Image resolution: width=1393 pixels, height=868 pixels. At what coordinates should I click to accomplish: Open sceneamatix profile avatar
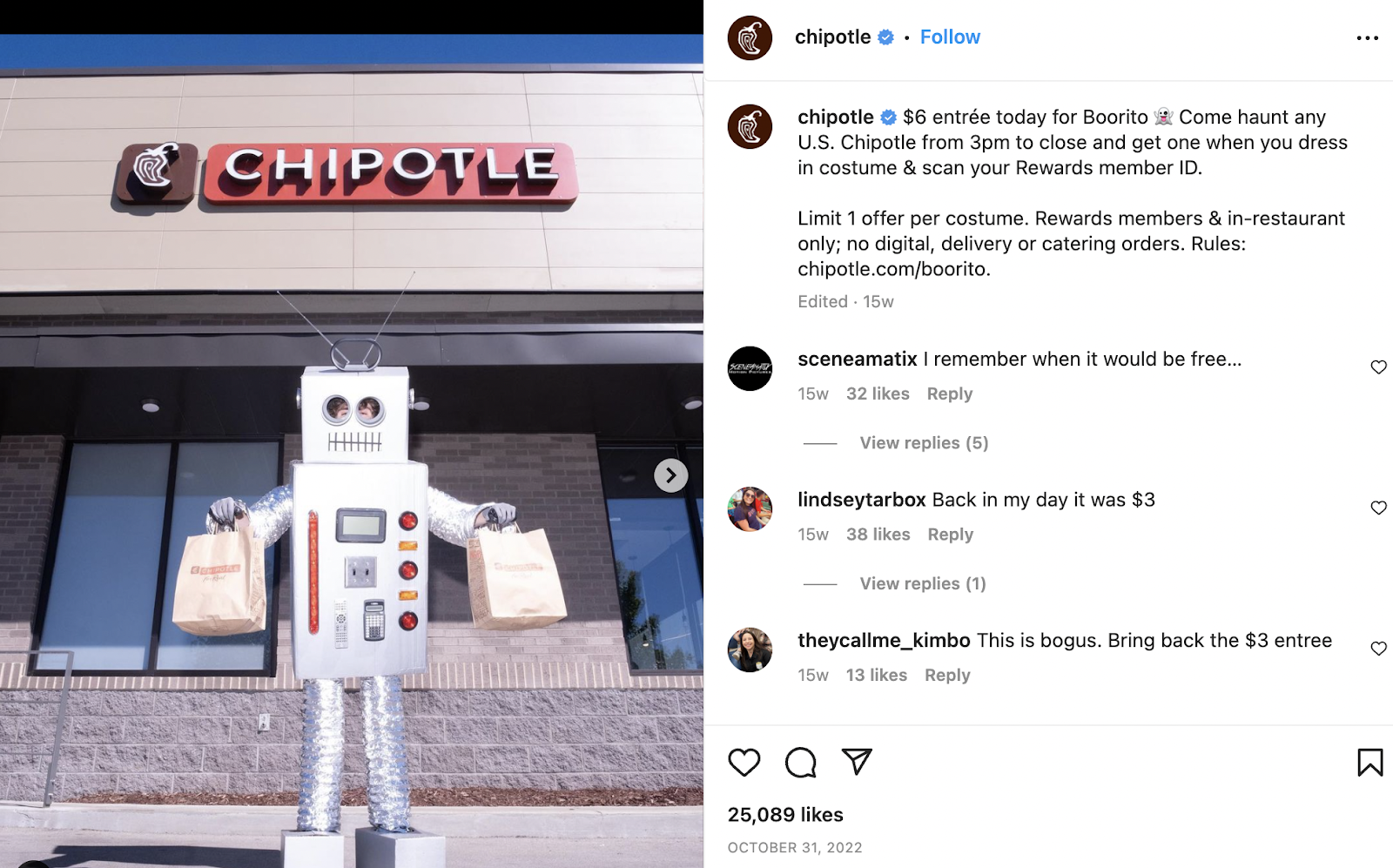coord(750,368)
